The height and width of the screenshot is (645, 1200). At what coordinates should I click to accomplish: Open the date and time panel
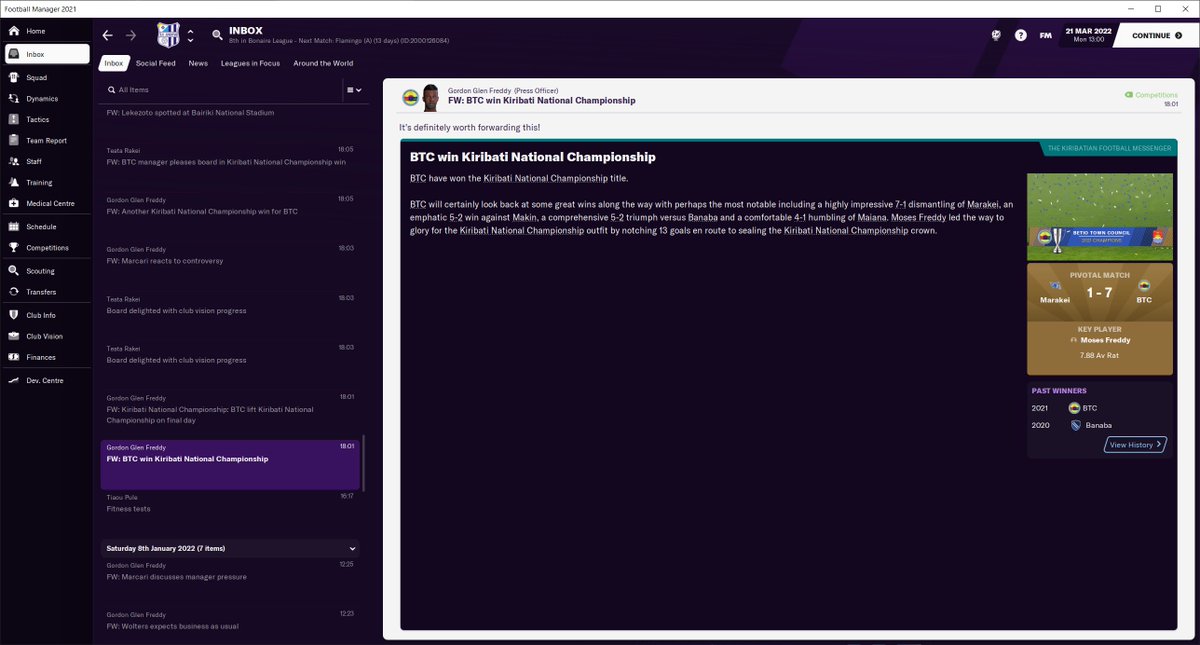coord(1089,35)
